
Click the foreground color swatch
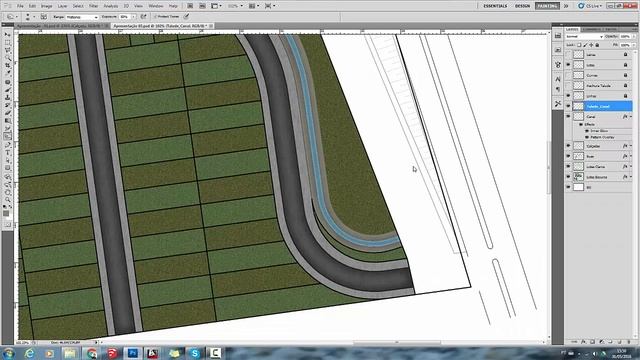tap(6, 213)
